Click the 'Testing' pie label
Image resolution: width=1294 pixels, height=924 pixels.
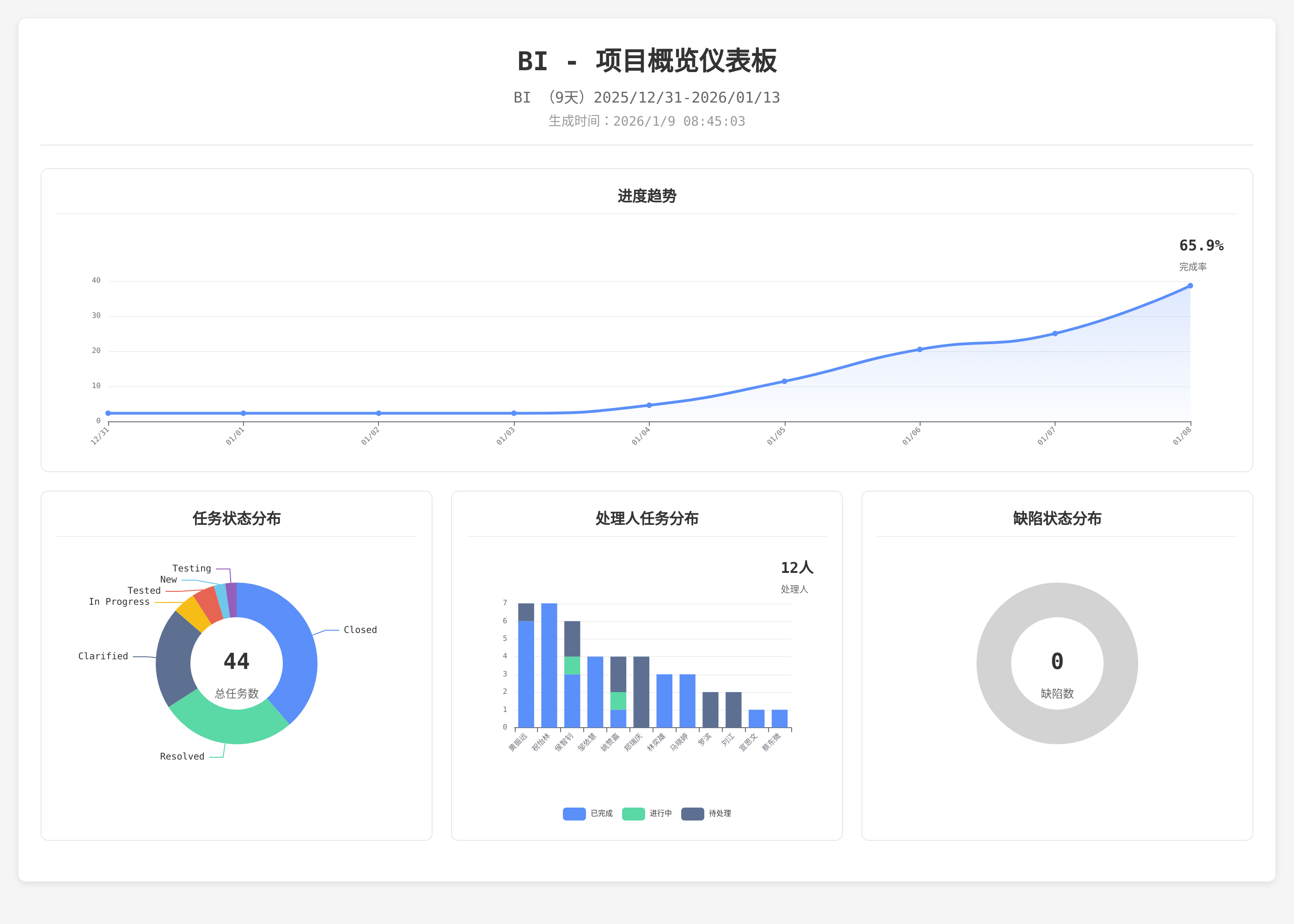pos(192,568)
